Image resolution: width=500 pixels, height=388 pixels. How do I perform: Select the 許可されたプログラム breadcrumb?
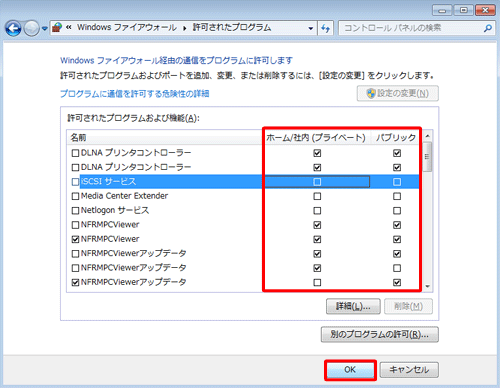click(232, 27)
